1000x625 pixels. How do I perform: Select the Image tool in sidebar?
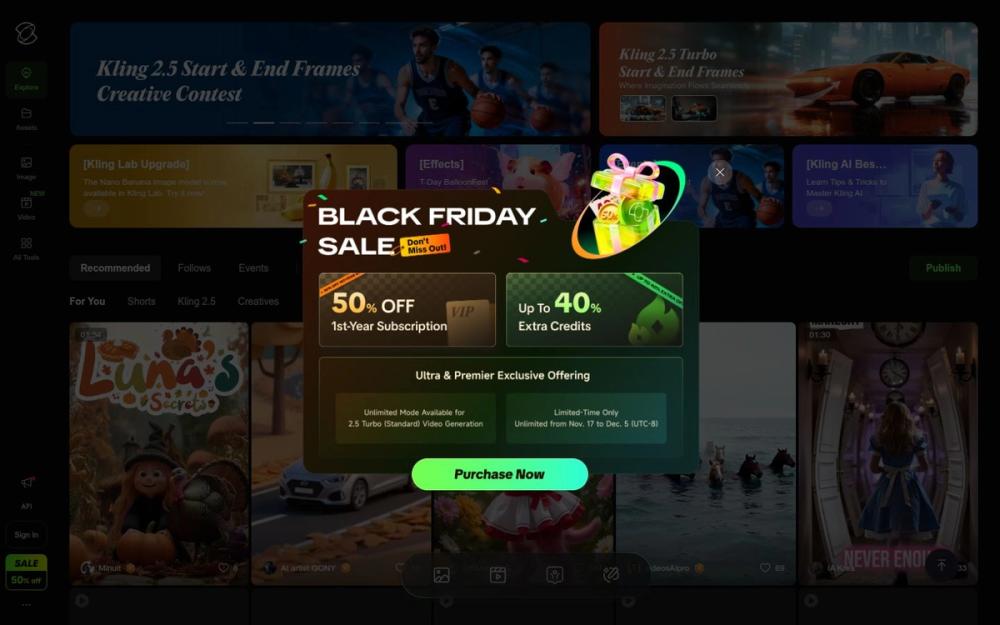26,168
